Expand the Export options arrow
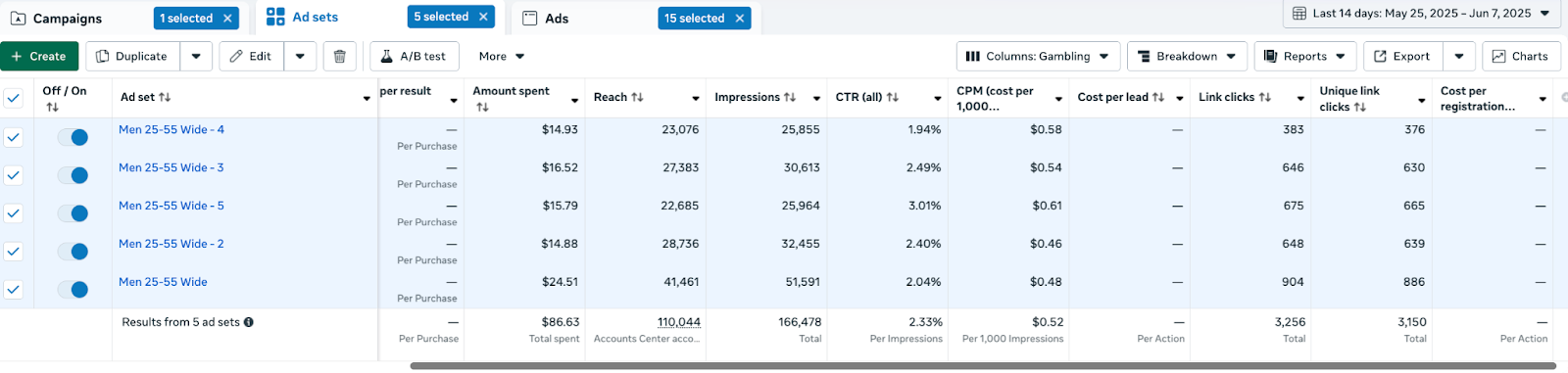This screenshot has width=1568, height=373. pos(1459,57)
